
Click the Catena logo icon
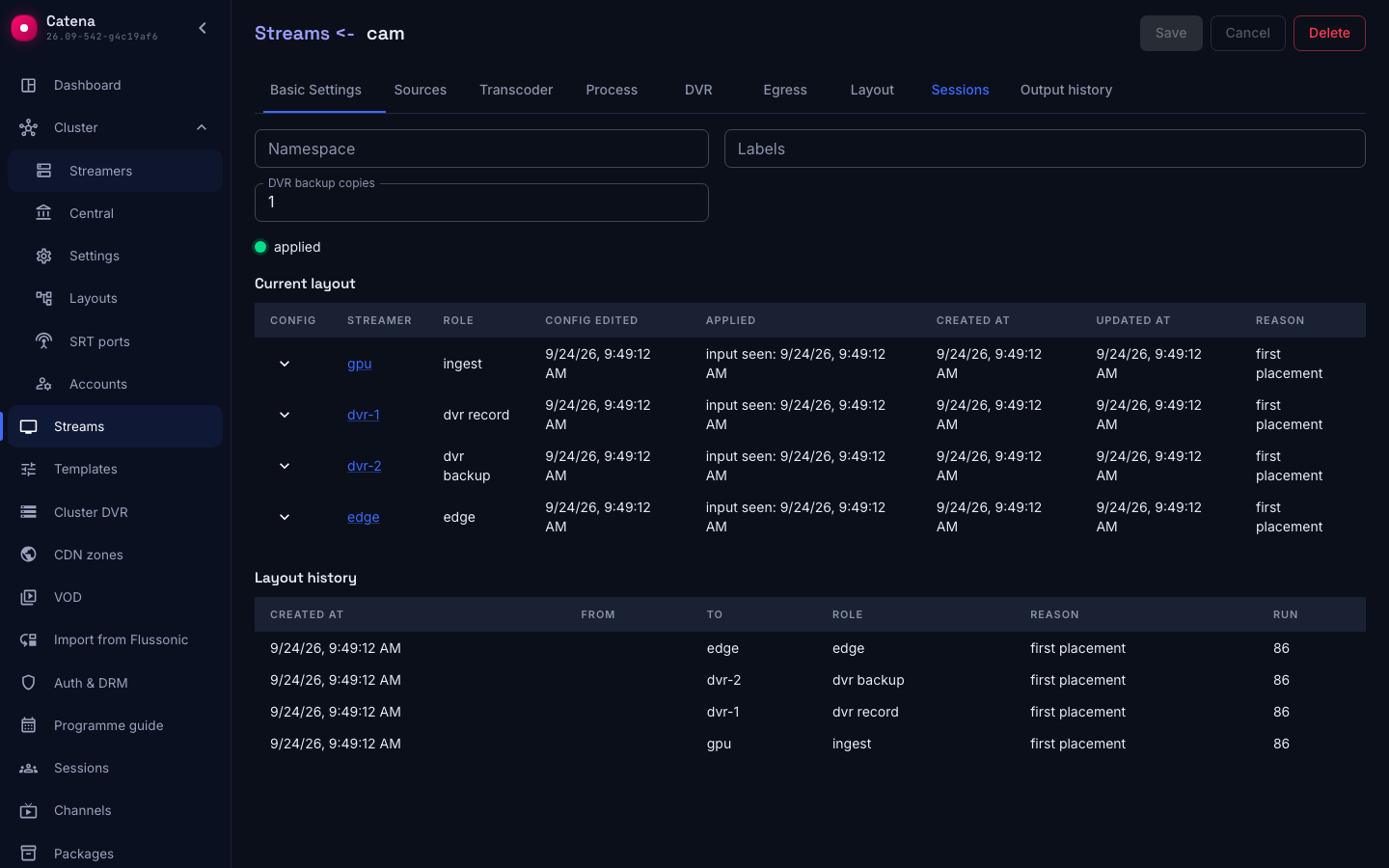click(24, 28)
